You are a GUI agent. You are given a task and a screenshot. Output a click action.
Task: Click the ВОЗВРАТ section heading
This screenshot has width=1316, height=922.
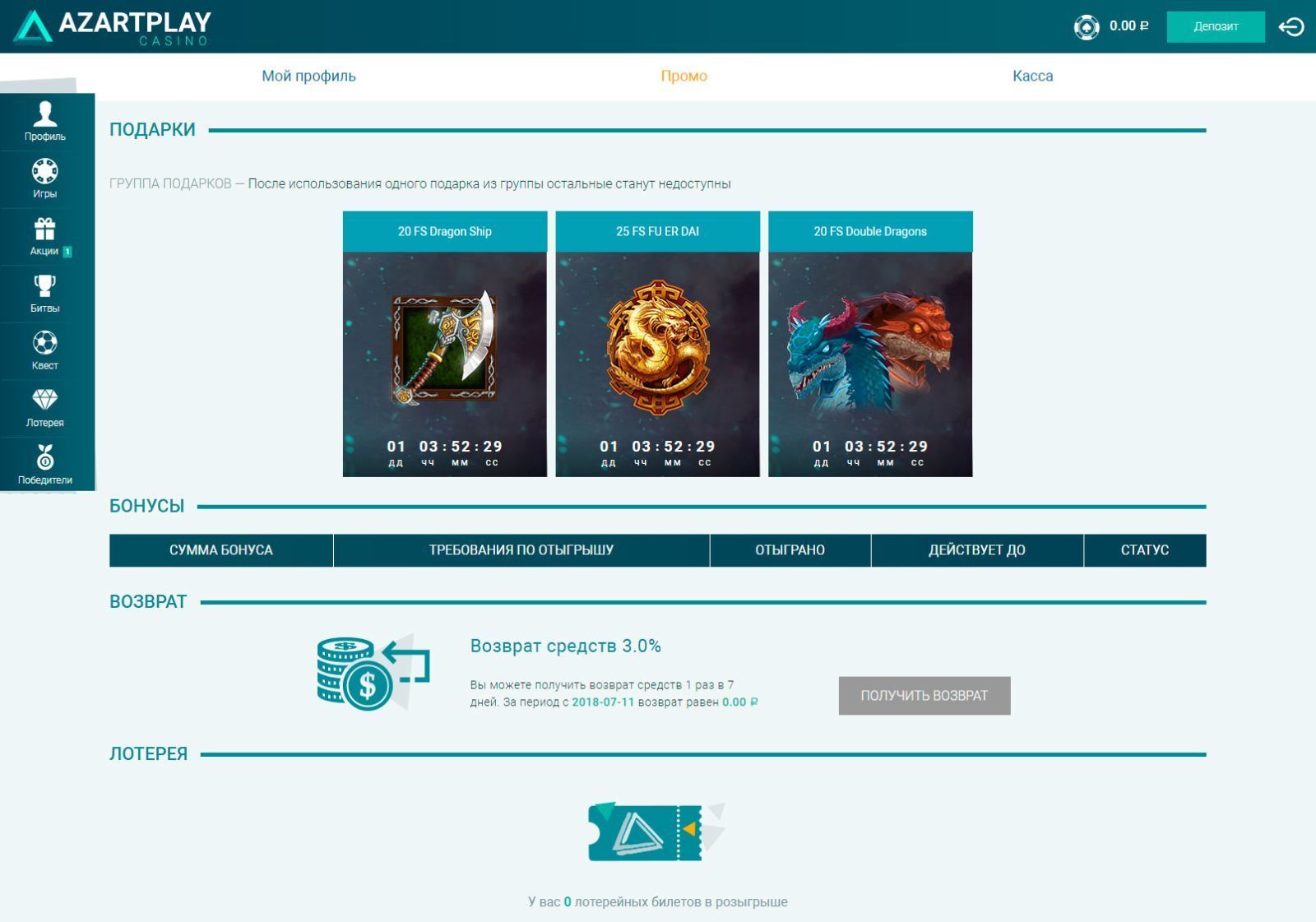(x=148, y=602)
